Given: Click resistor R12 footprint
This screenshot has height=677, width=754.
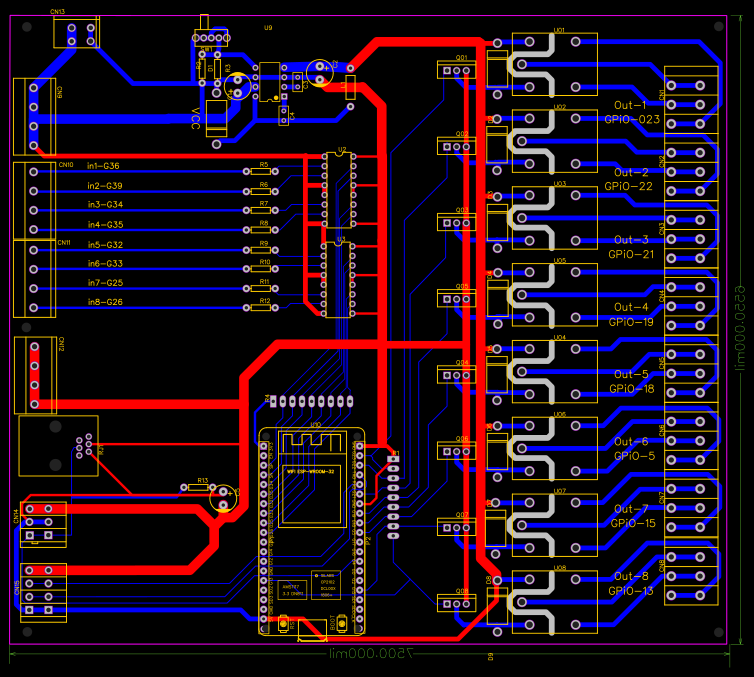Looking at the screenshot, I should point(261,307).
